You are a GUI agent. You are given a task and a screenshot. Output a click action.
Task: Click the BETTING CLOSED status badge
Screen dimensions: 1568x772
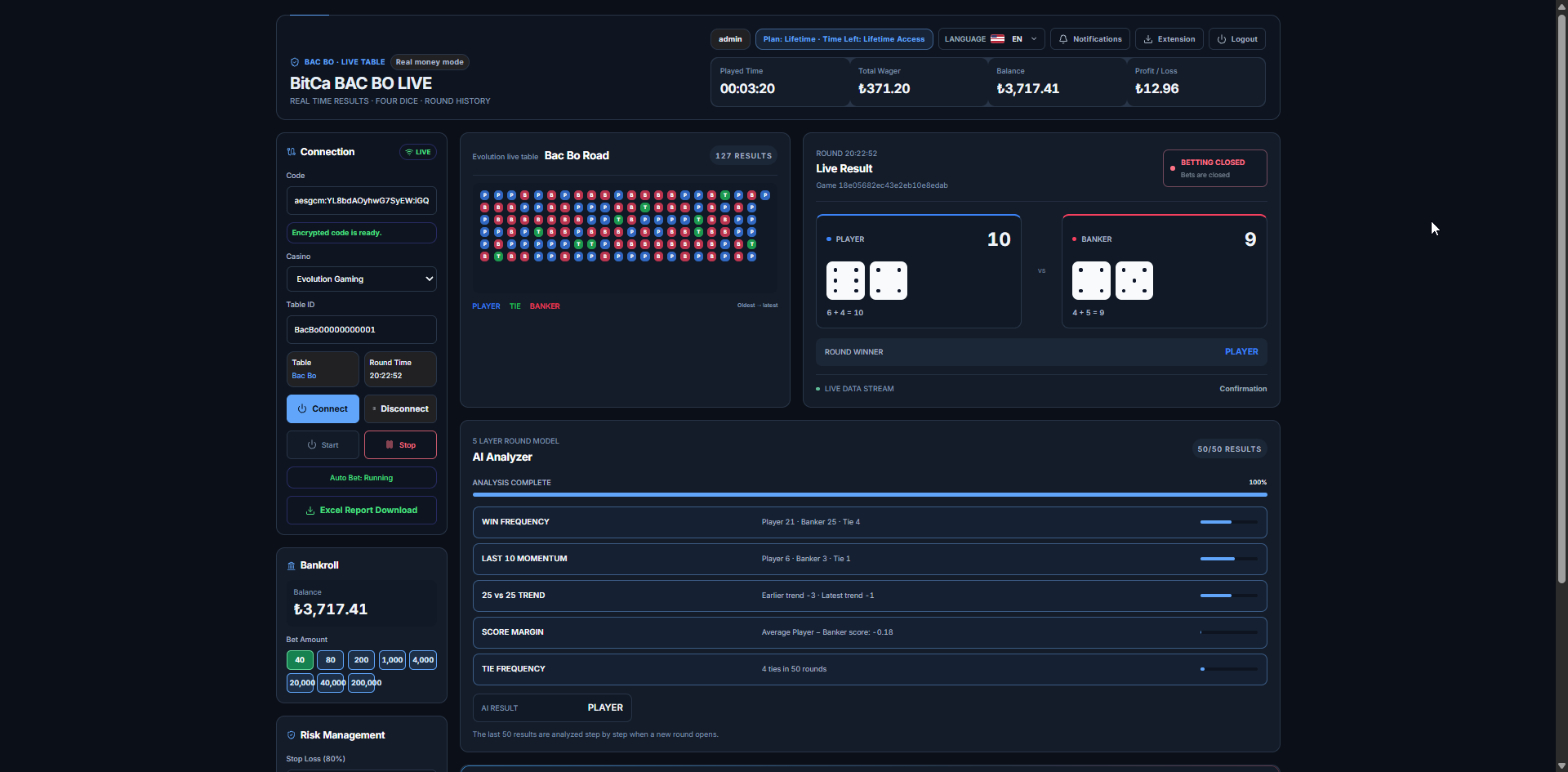click(1215, 168)
